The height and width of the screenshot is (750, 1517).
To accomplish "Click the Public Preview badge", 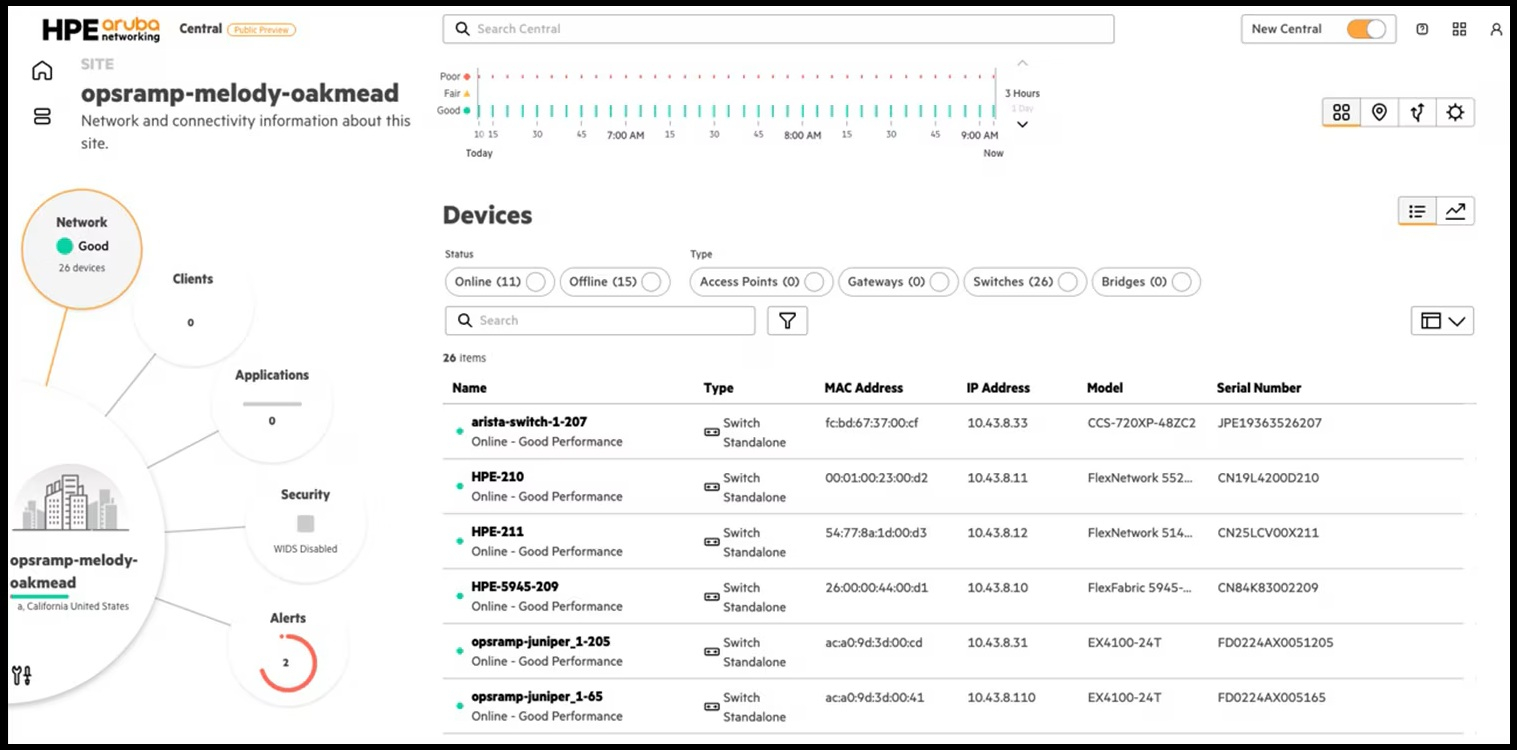I will [x=261, y=30].
